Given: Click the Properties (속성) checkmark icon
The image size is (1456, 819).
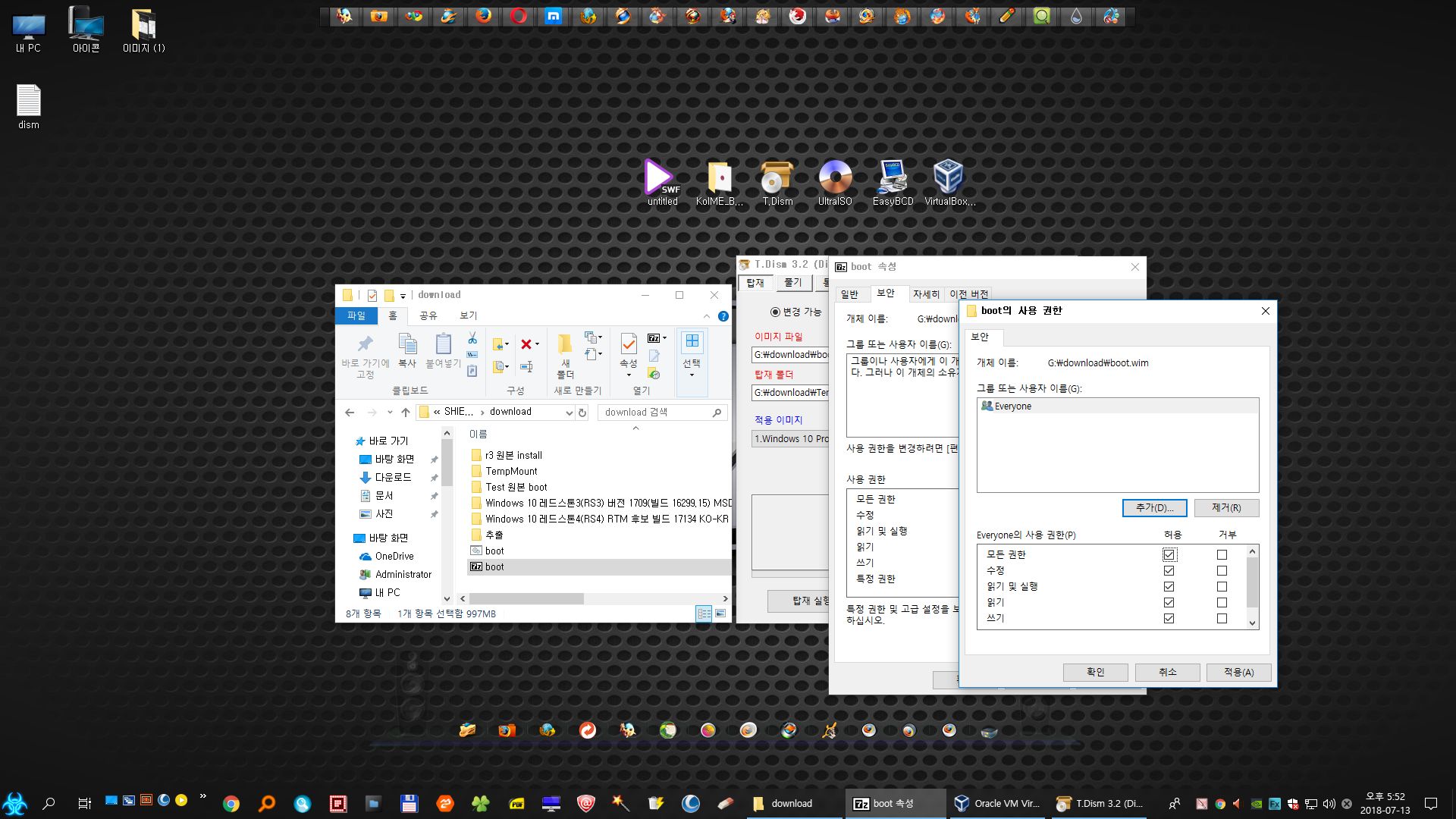Looking at the screenshot, I should [x=629, y=344].
